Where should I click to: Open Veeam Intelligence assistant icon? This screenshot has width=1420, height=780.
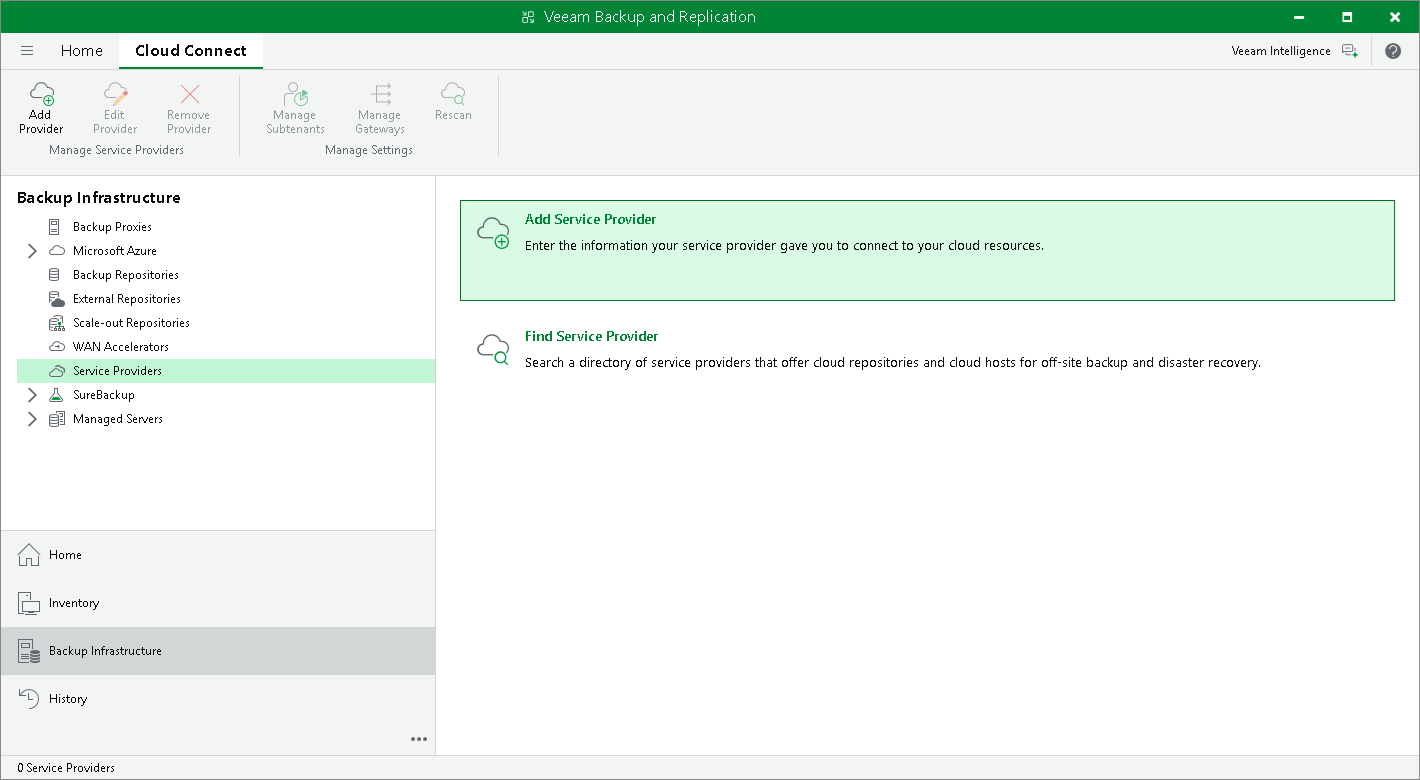(x=1350, y=51)
